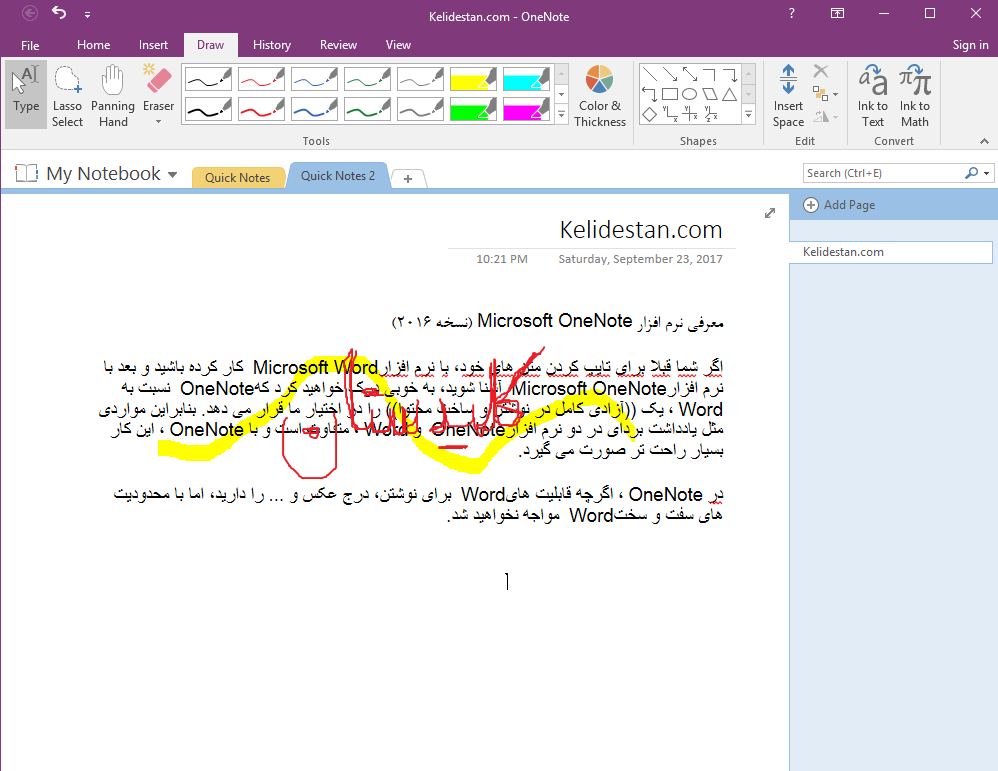Select the thick black pen
This screenshot has height=771, width=998.
[x=208, y=109]
